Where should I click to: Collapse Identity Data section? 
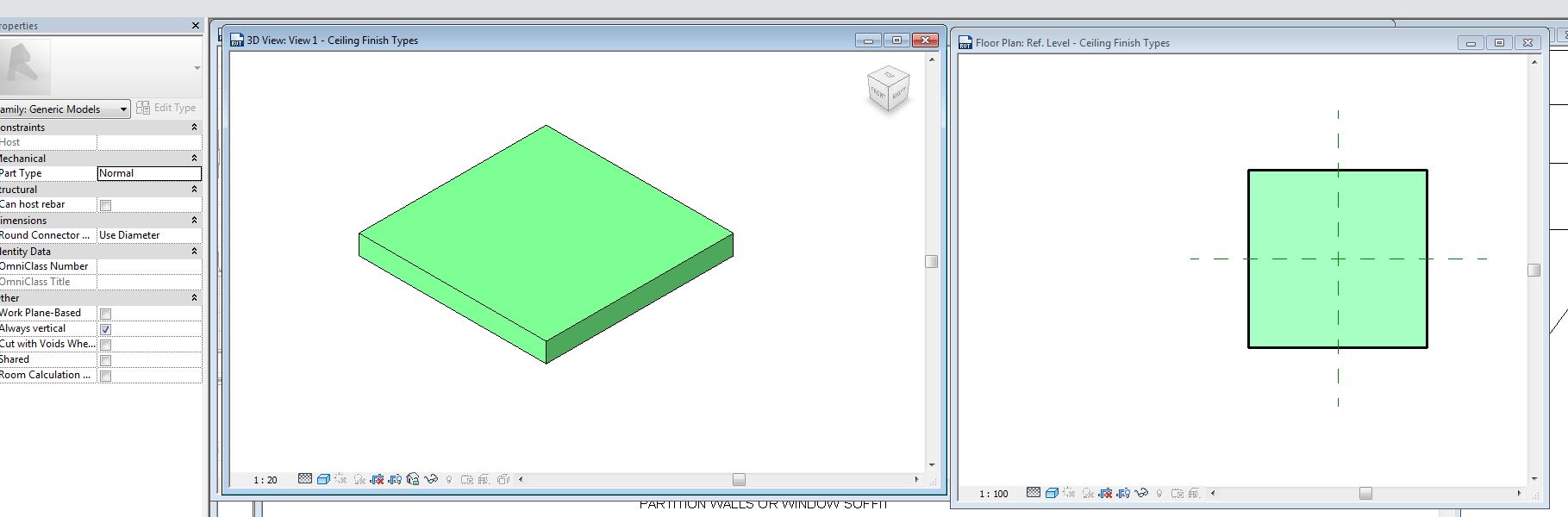pos(194,251)
